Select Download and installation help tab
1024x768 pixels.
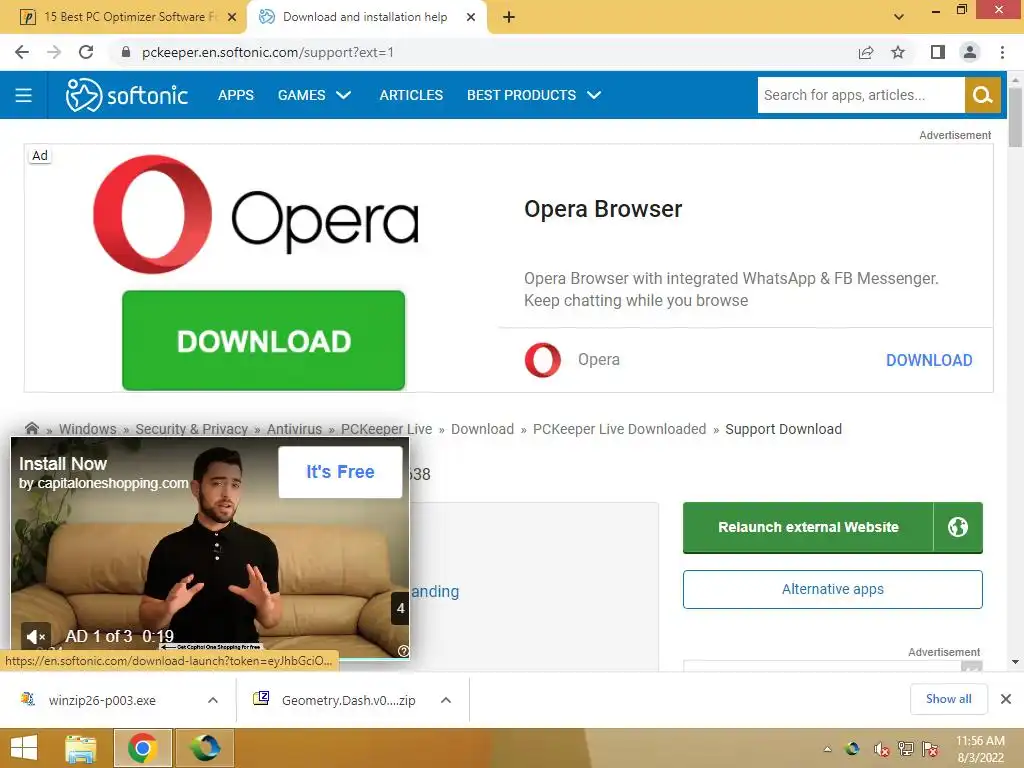coord(366,17)
